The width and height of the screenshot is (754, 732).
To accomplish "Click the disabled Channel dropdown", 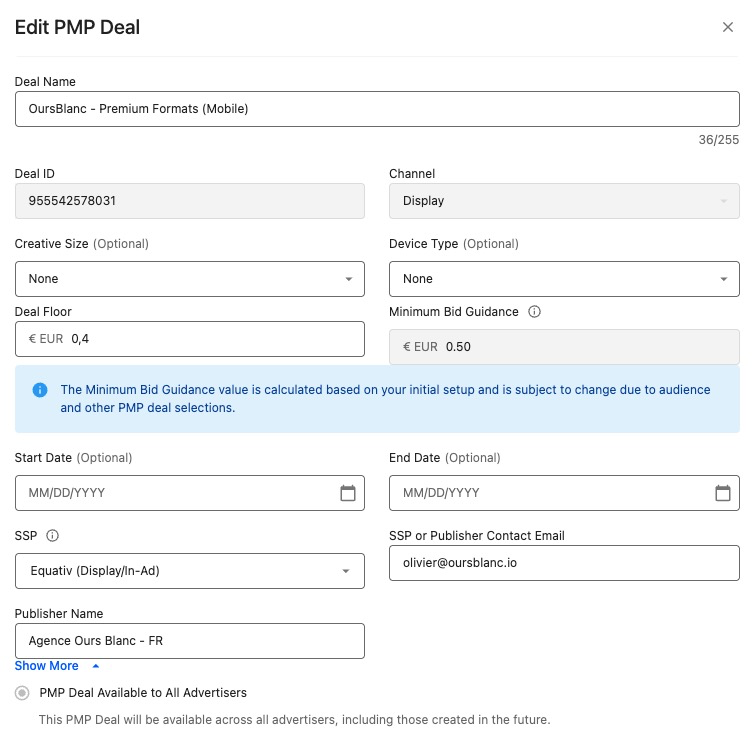I will [563, 201].
